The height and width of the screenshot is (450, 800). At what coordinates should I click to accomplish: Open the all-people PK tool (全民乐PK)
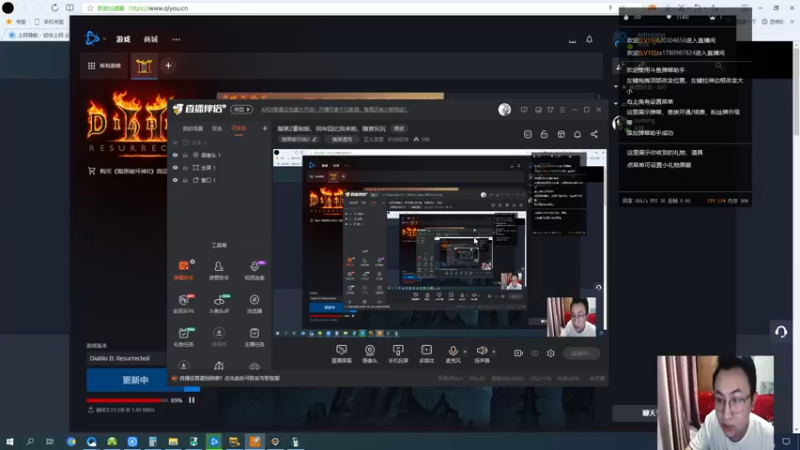[x=184, y=303]
